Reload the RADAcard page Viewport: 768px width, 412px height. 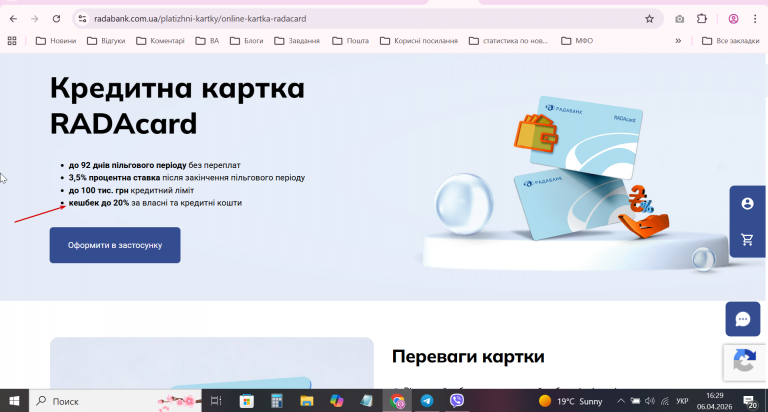(x=56, y=19)
